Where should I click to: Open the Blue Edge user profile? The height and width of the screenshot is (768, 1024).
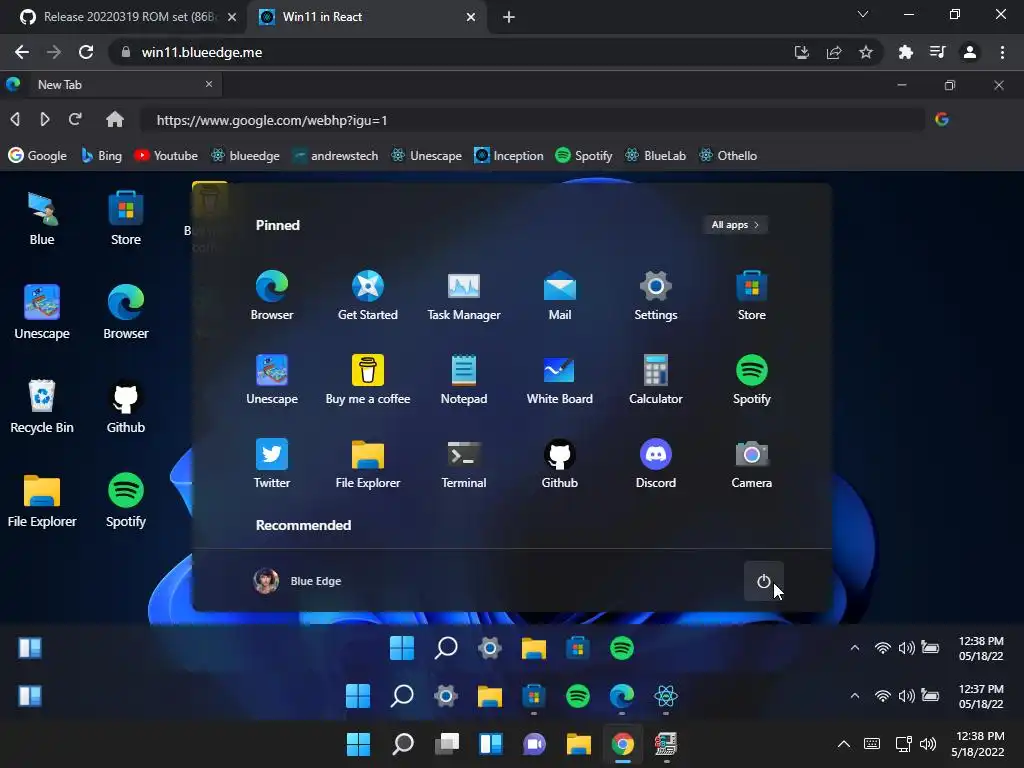coord(297,581)
